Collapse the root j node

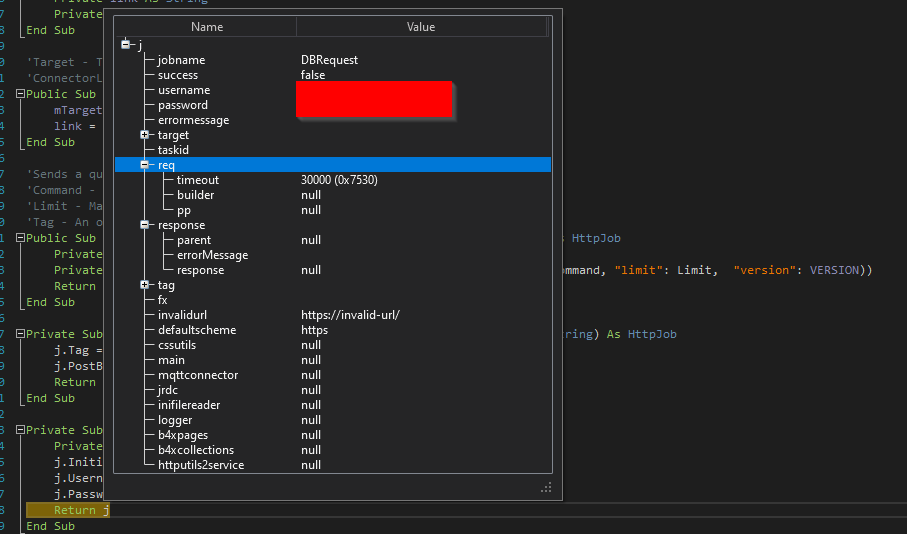point(126,45)
